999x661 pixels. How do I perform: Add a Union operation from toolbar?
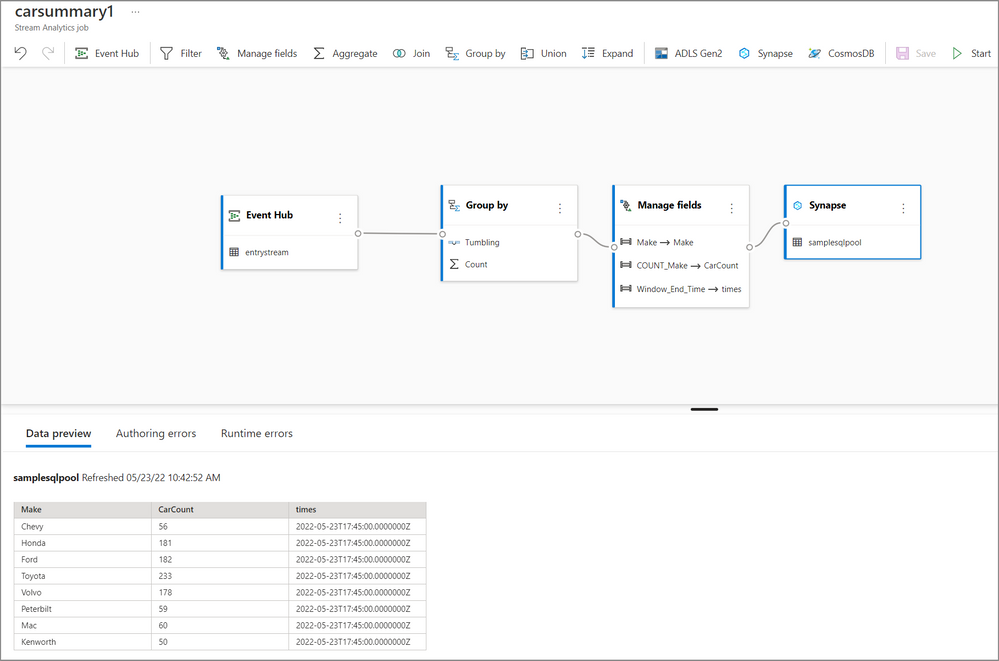click(x=543, y=54)
